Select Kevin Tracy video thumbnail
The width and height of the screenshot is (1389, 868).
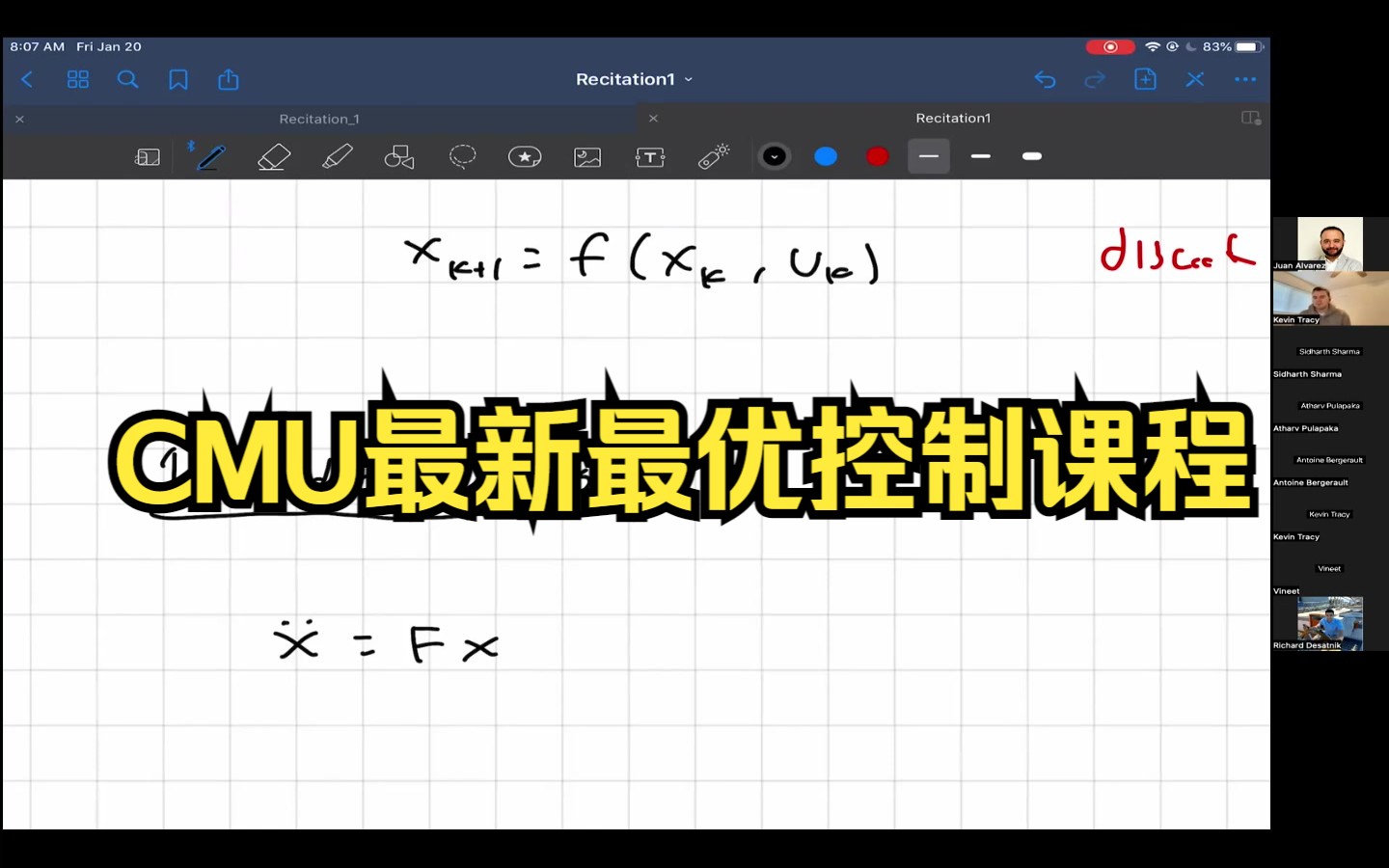(x=1330, y=298)
